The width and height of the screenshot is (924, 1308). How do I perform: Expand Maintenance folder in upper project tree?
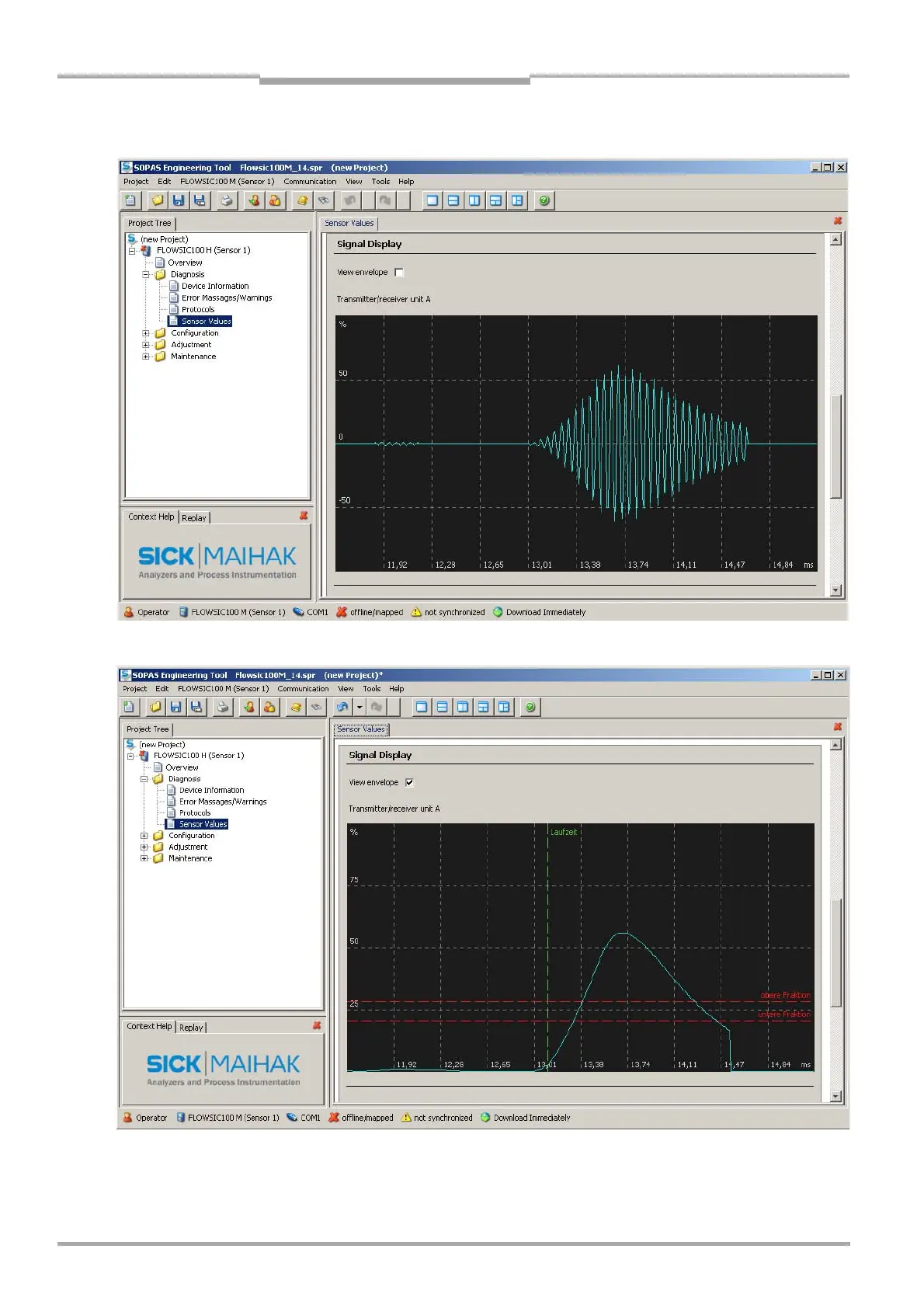(x=145, y=357)
